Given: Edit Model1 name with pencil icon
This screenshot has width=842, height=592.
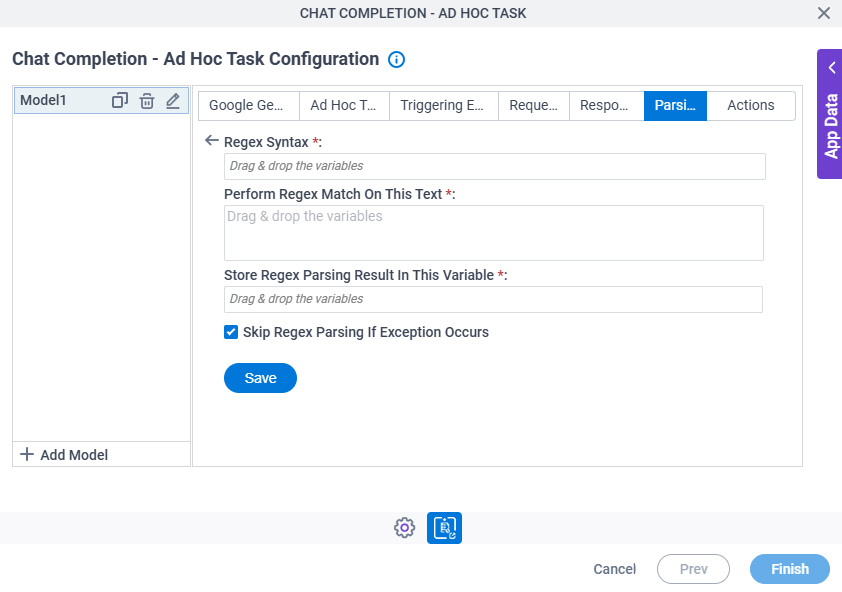Looking at the screenshot, I should tap(173, 100).
